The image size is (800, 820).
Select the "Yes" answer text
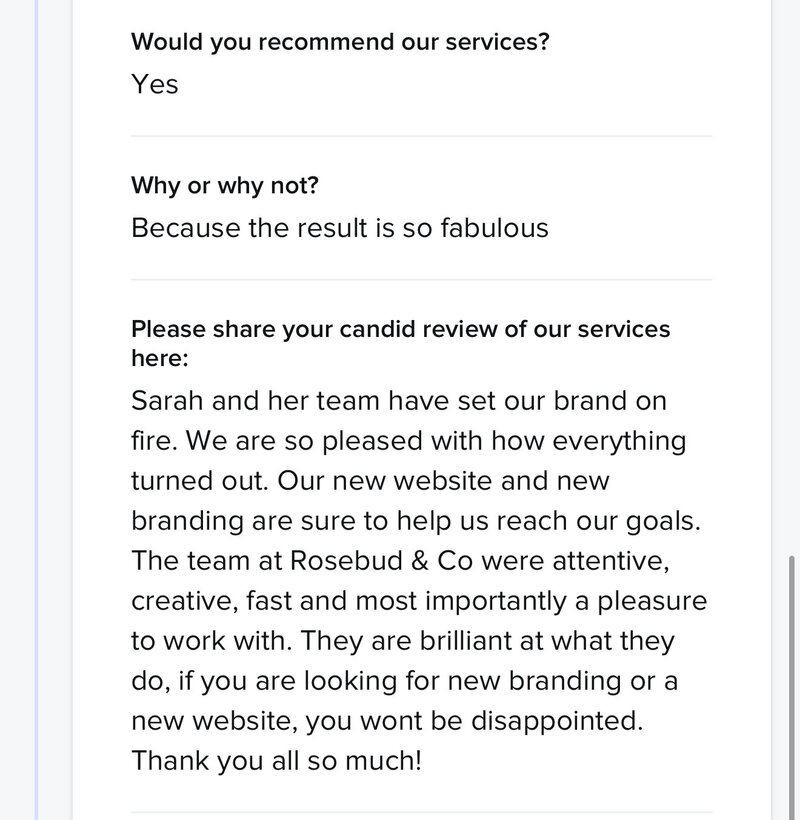coord(155,84)
